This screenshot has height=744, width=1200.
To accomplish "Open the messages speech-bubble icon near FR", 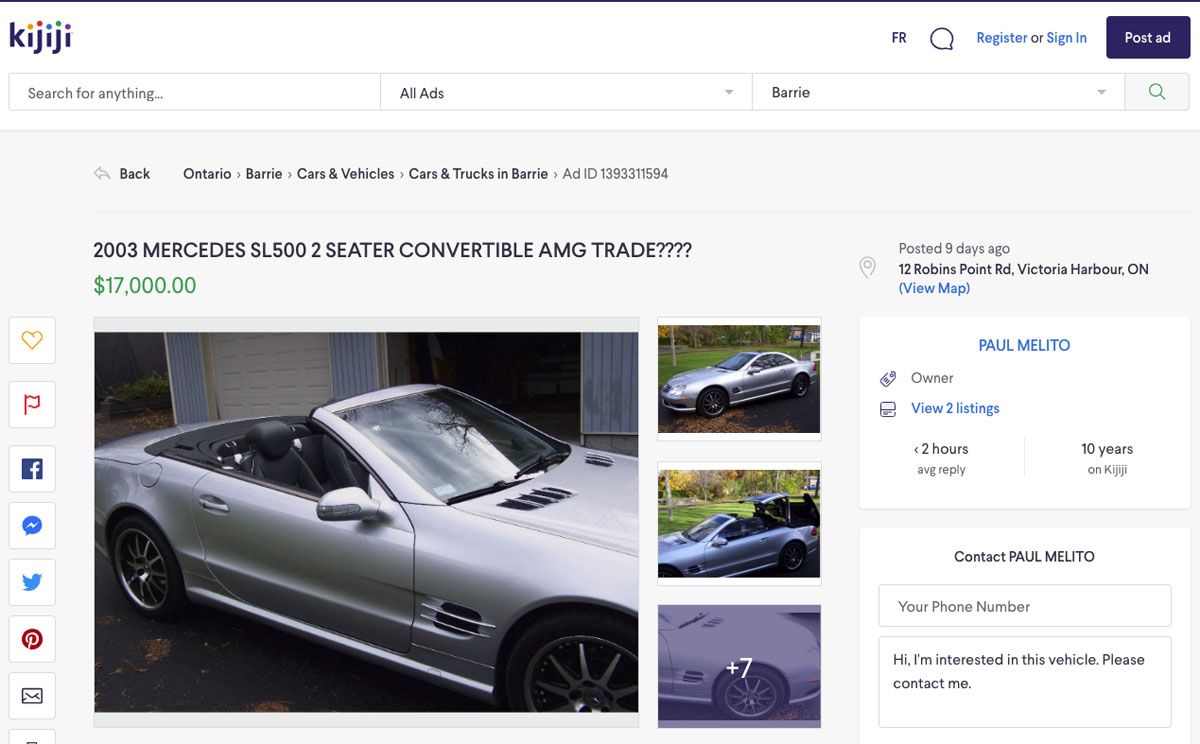I will click(x=941, y=38).
